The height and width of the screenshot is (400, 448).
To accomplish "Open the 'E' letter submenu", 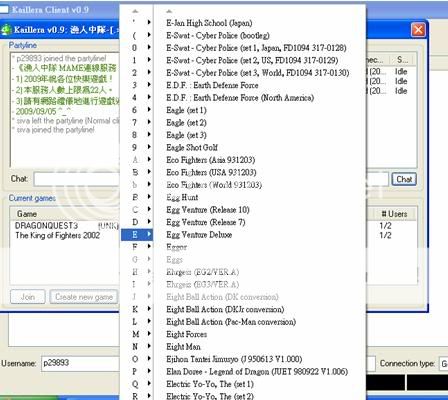I will pyautogui.click(x=137, y=235).
